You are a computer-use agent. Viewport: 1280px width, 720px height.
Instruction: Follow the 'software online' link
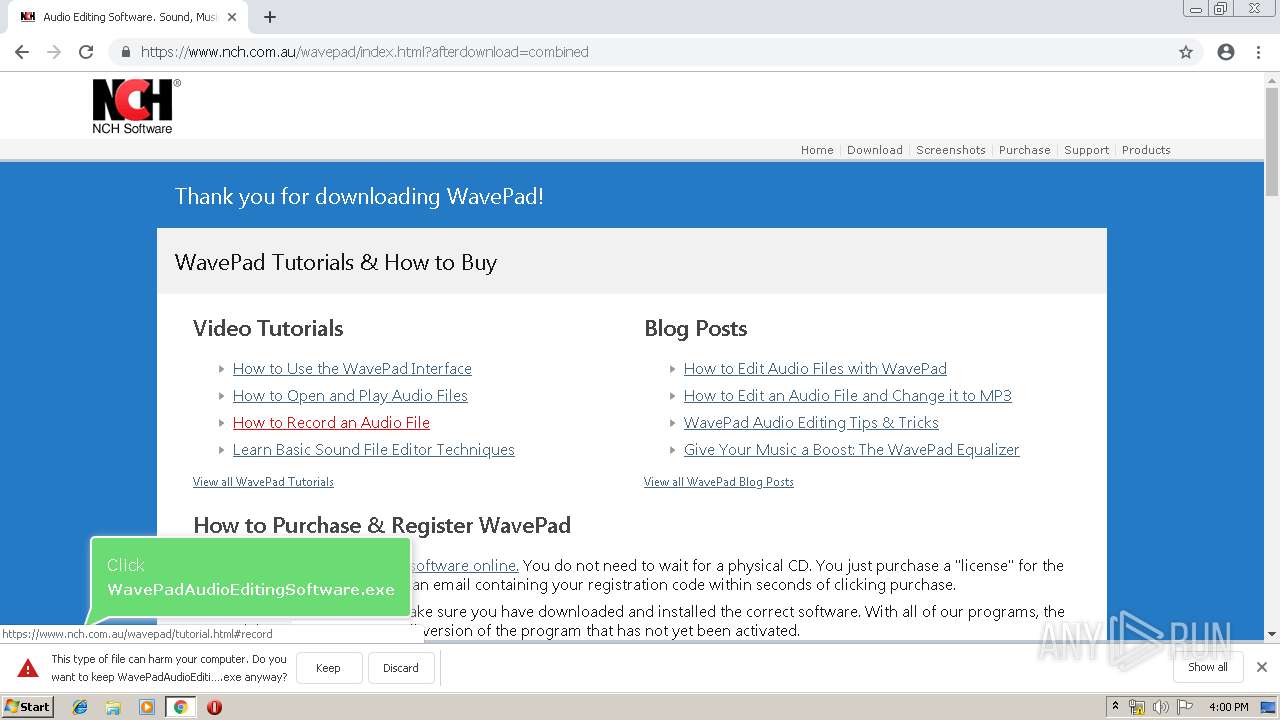click(464, 566)
